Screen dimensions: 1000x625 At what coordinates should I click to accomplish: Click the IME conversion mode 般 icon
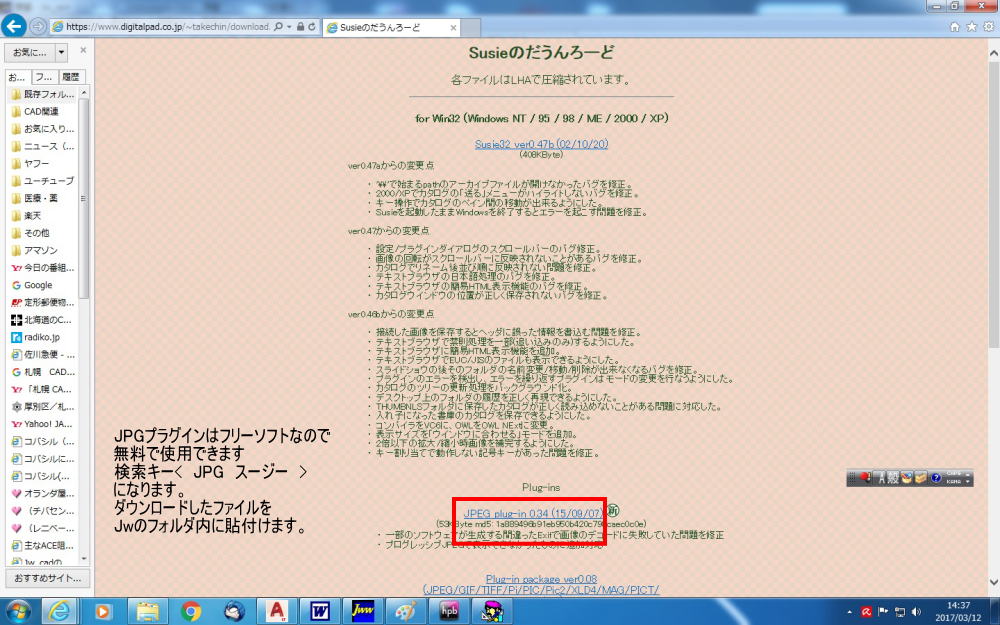click(893, 478)
